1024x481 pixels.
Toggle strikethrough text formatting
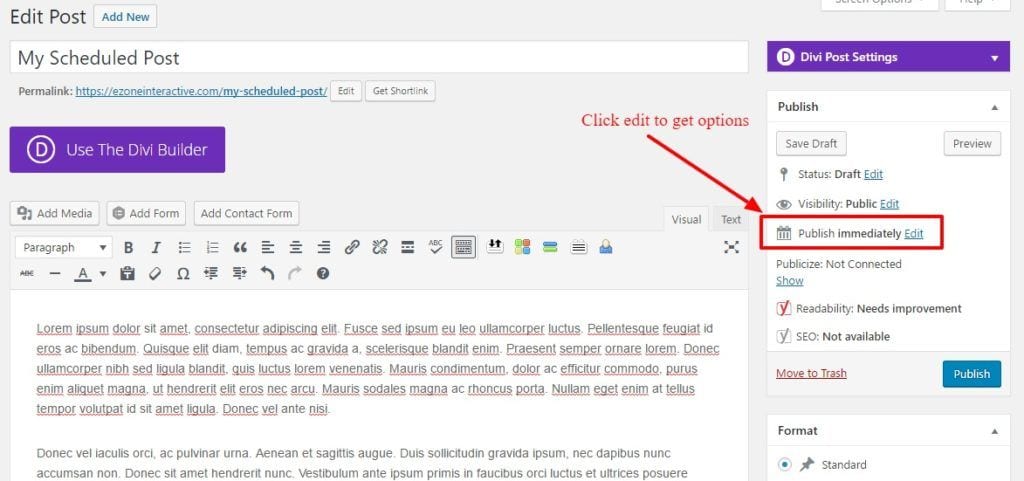[x=27, y=273]
